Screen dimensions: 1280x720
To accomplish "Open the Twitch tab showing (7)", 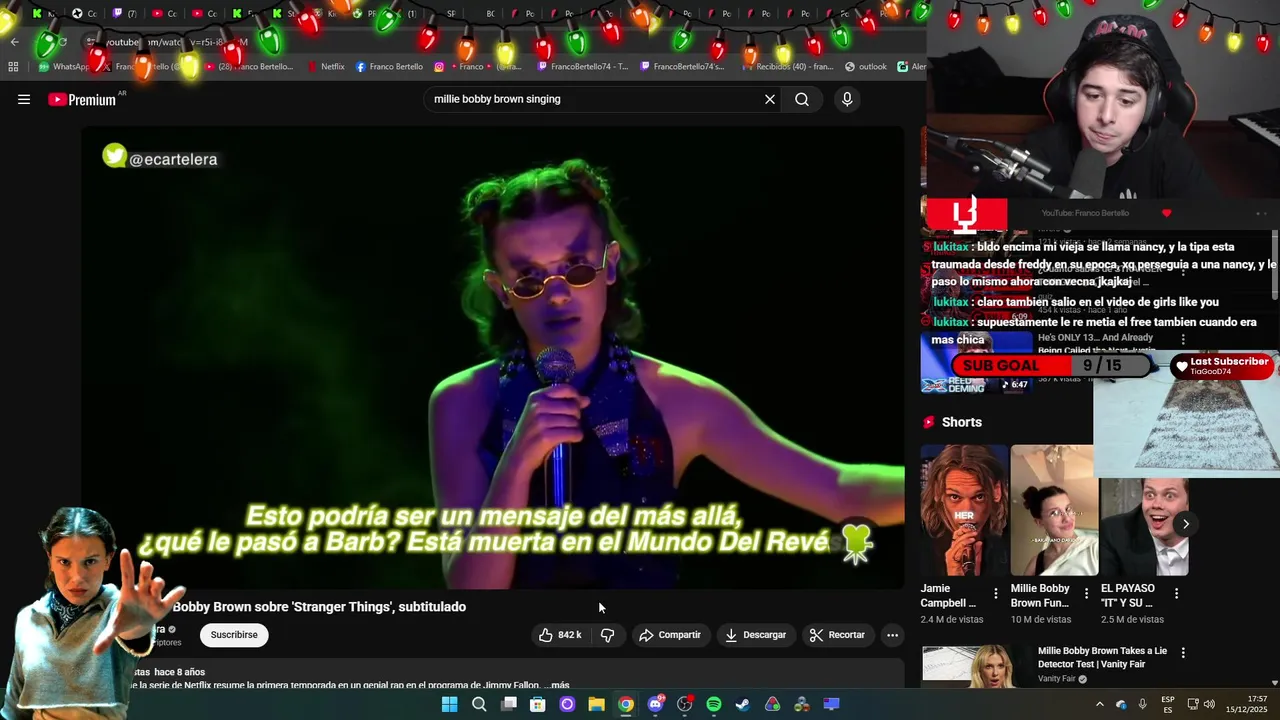I will [123, 14].
